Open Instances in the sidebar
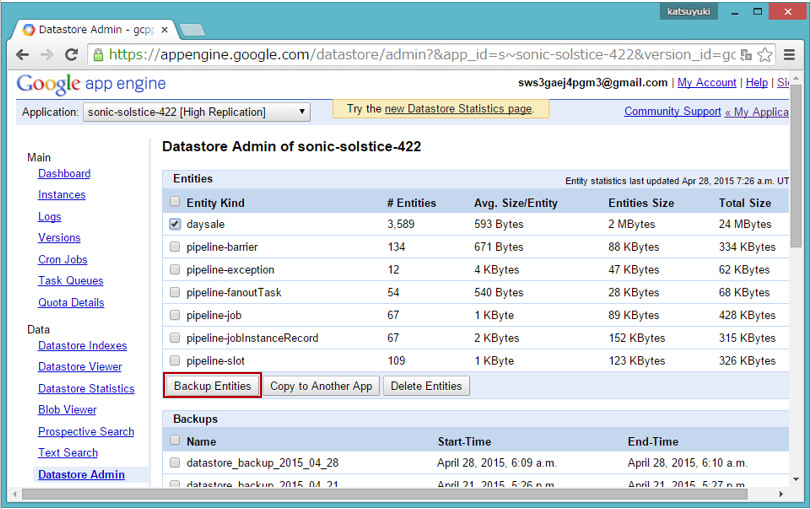This screenshot has height=509, width=810. tap(61, 195)
